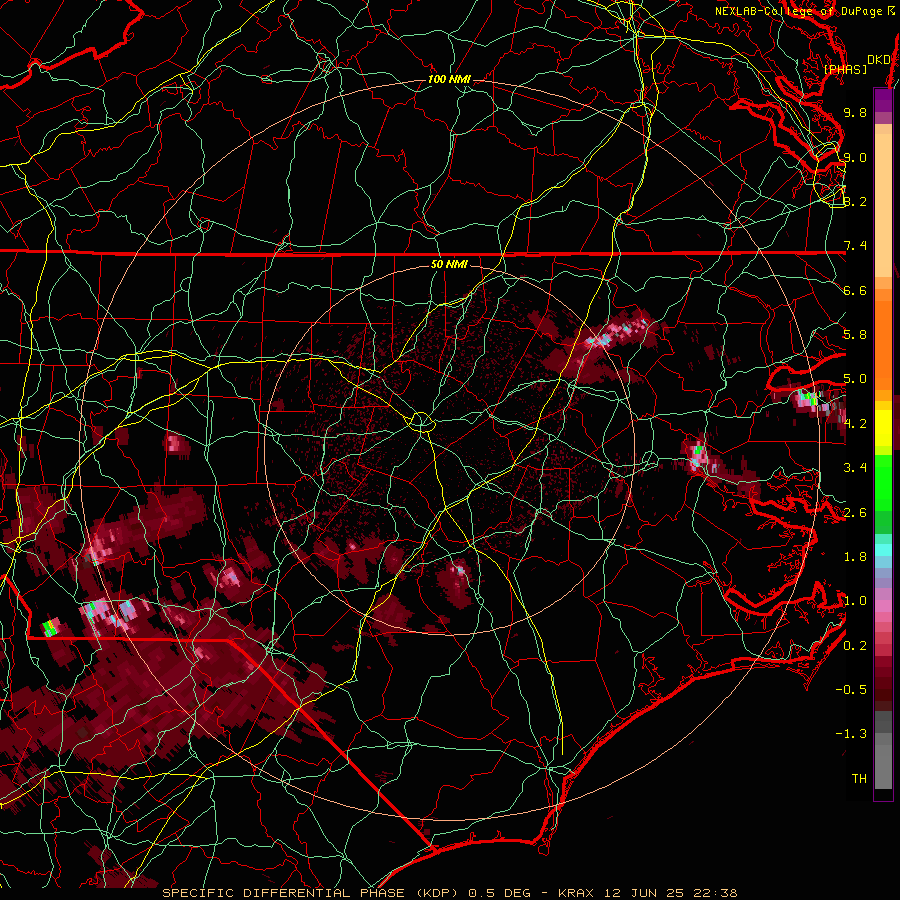Click the 4.2 scale value
Screen dimensions: 900x900
855,424
